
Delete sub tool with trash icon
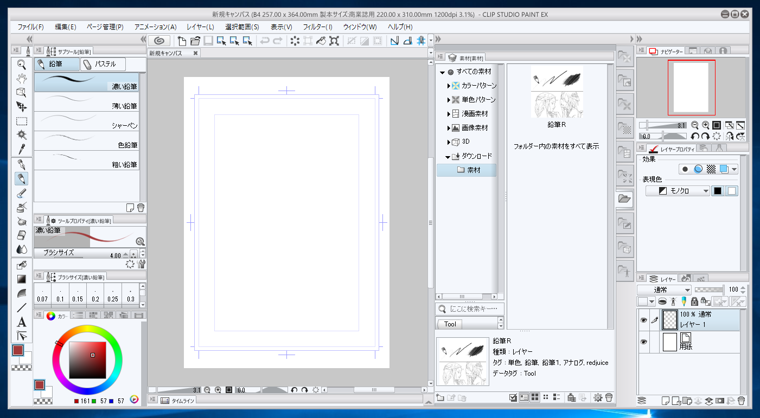point(141,208)
